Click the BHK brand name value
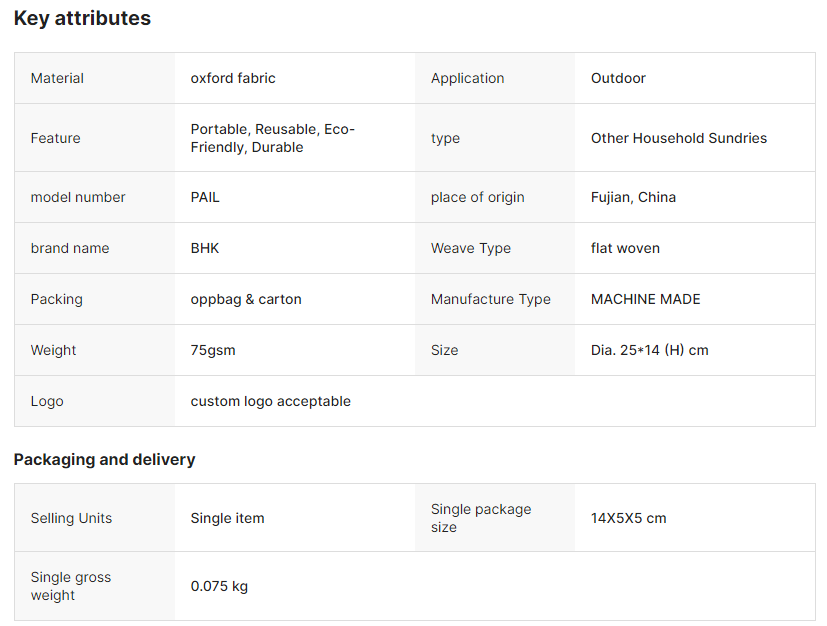 205,248
